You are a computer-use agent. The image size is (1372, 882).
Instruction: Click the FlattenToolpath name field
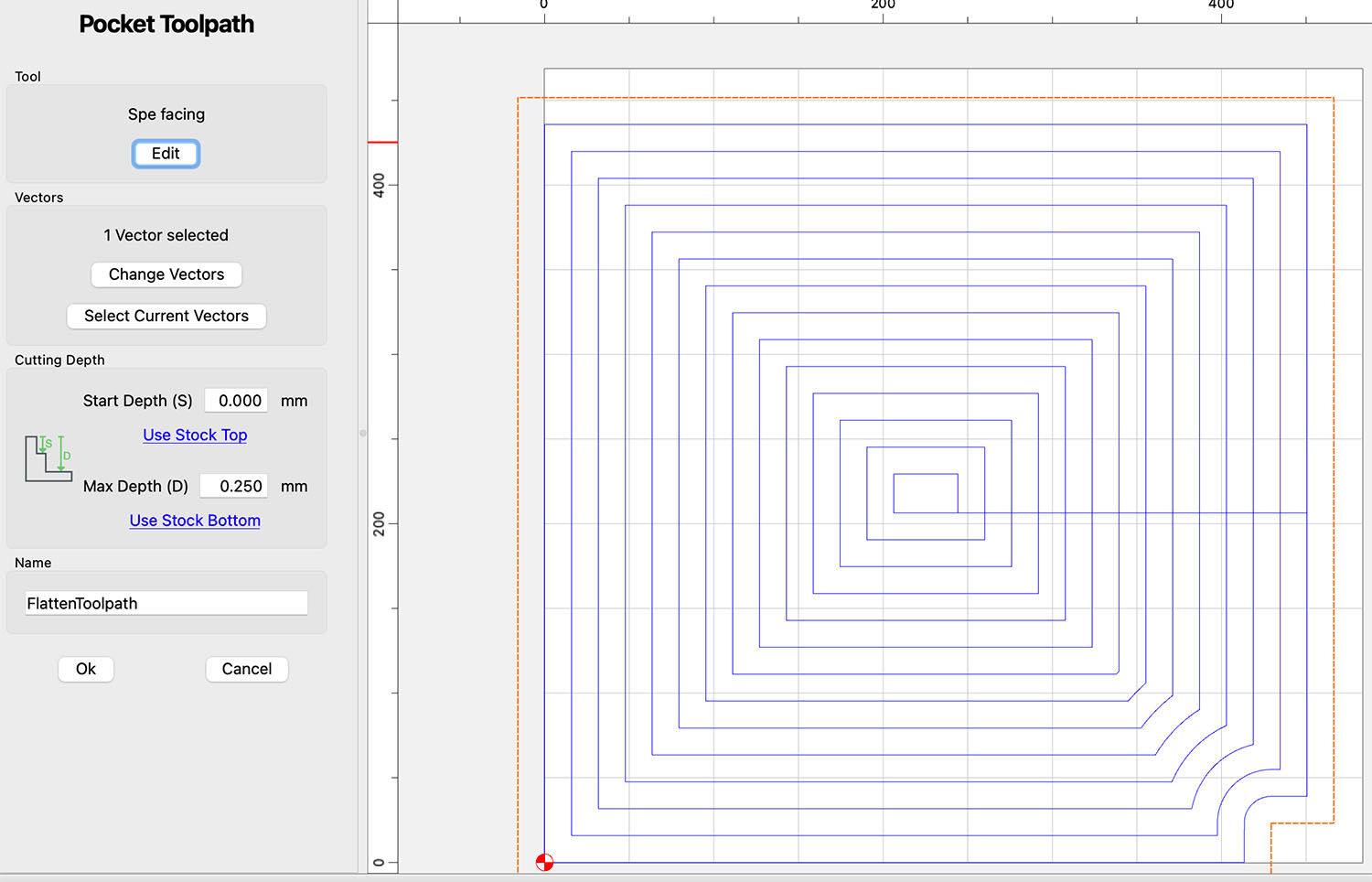[x=166, y=604]
